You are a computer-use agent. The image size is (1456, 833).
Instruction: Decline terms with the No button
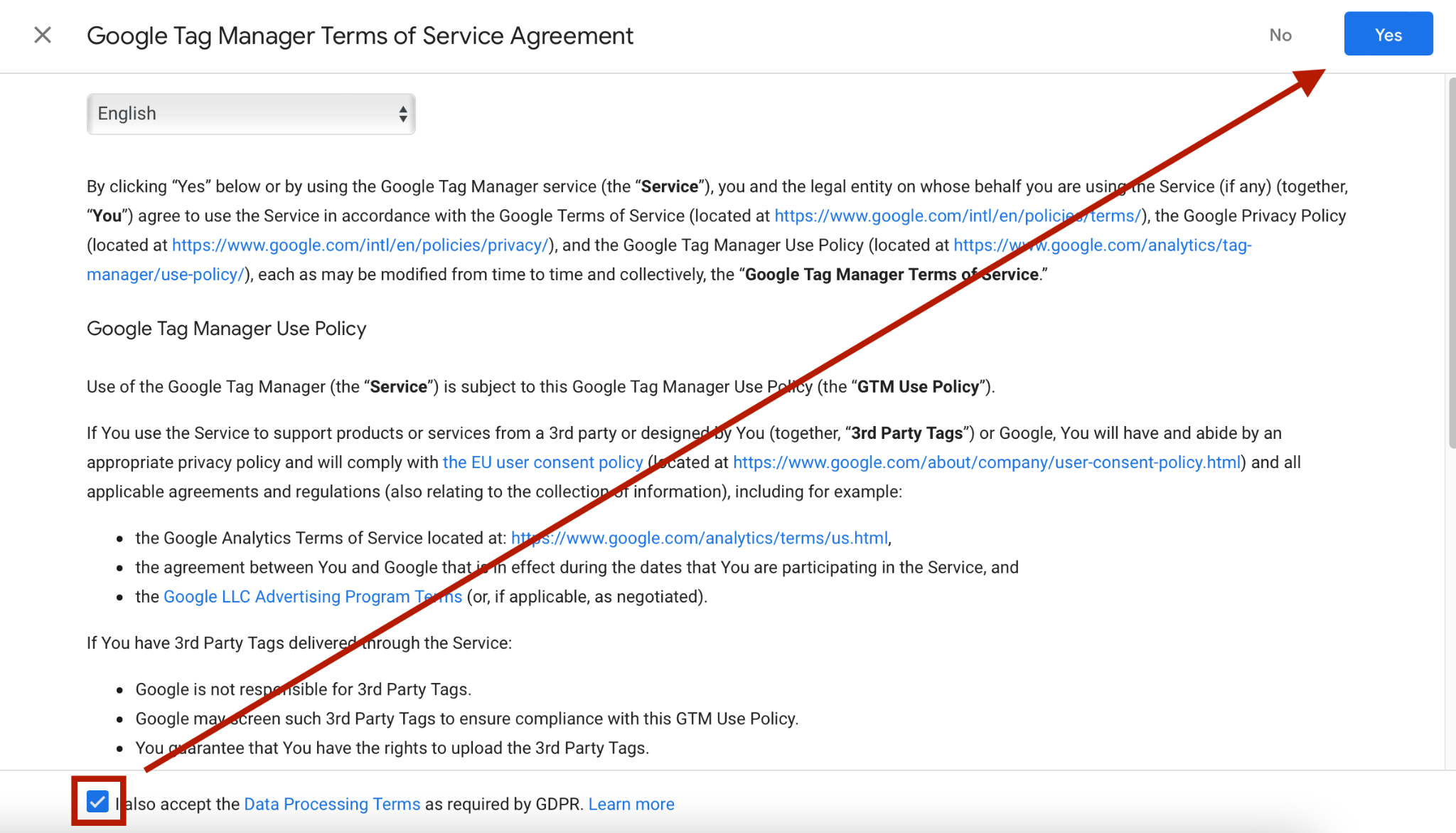tap(1280, 35)
